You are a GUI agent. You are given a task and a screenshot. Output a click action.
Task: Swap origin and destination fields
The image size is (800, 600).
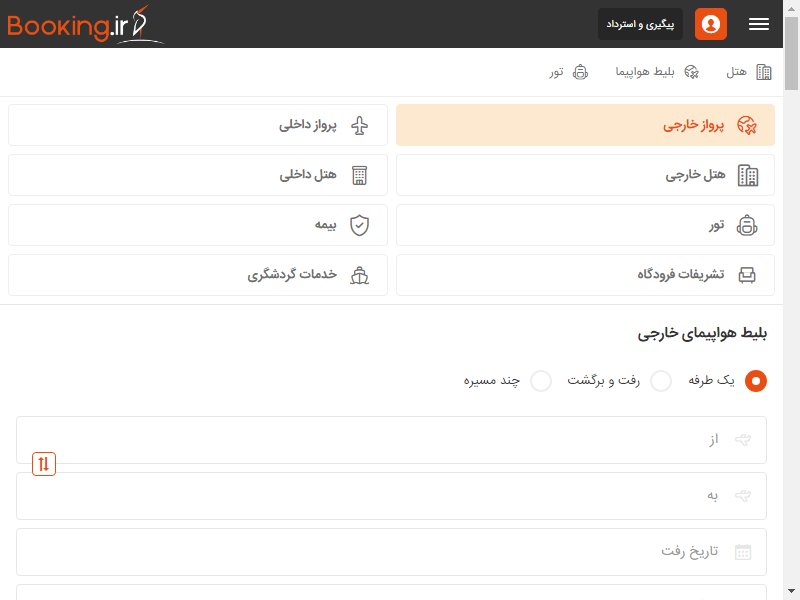pyautogui.click(x=44, y=464)
